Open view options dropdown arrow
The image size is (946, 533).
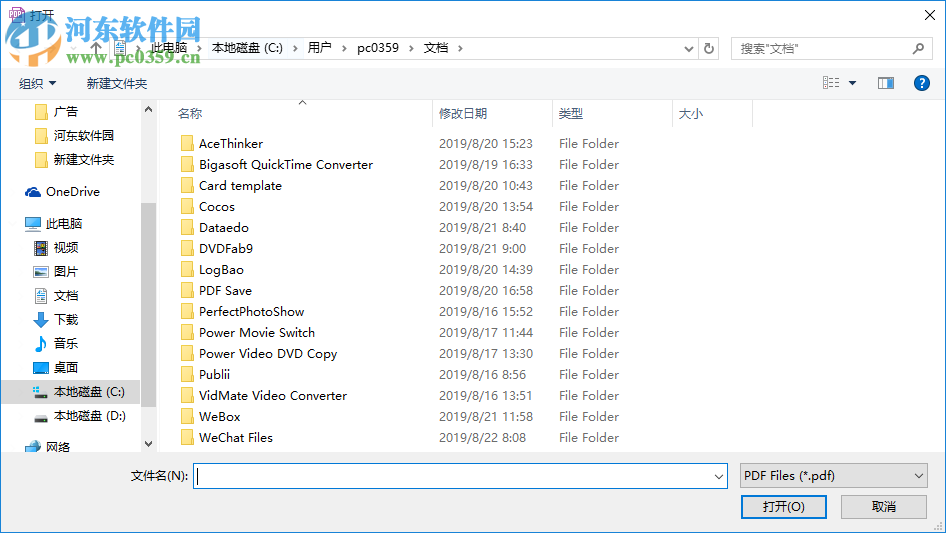point(852,83)
